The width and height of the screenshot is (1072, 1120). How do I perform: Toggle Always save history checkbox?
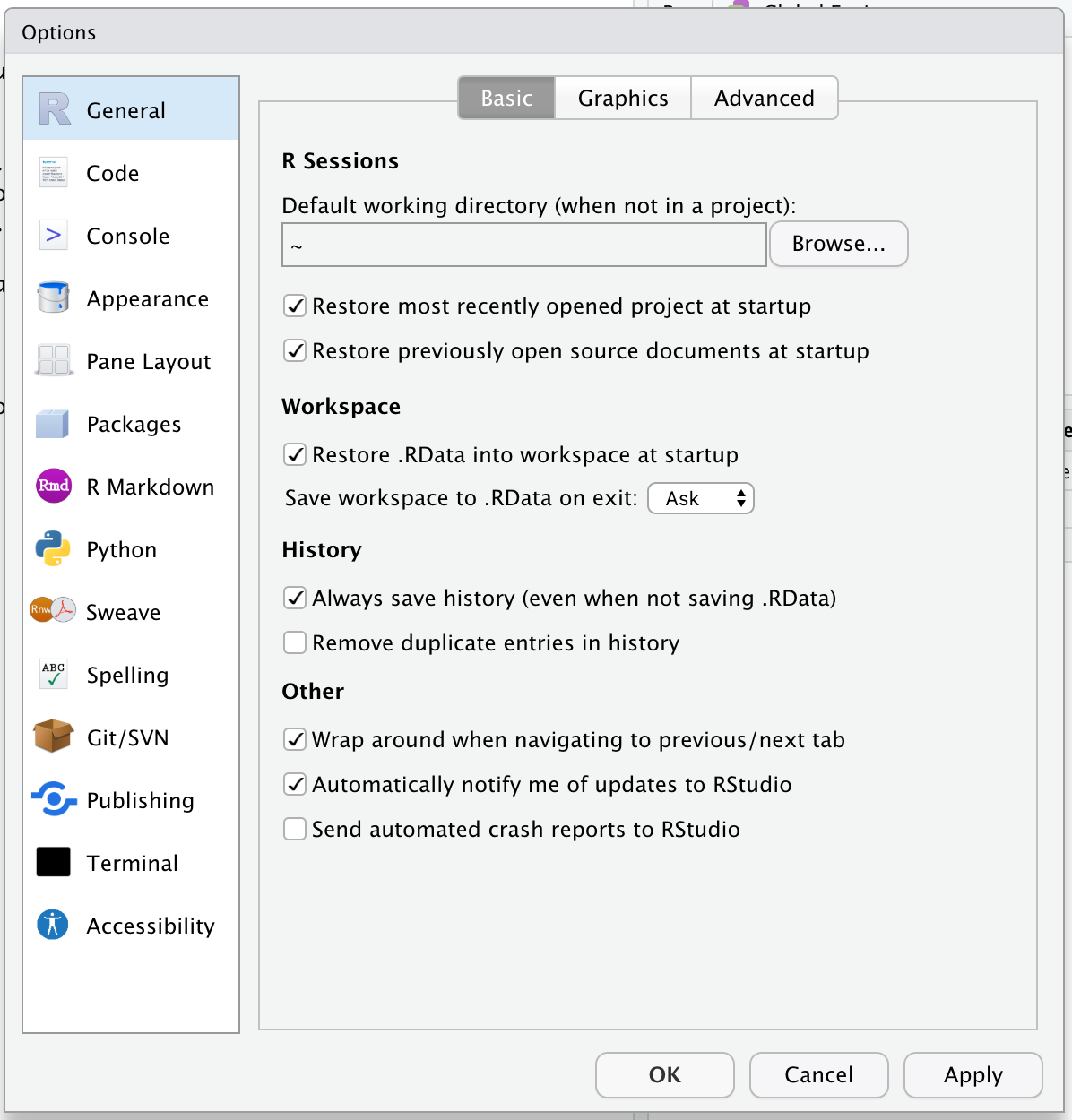point(295,598)
